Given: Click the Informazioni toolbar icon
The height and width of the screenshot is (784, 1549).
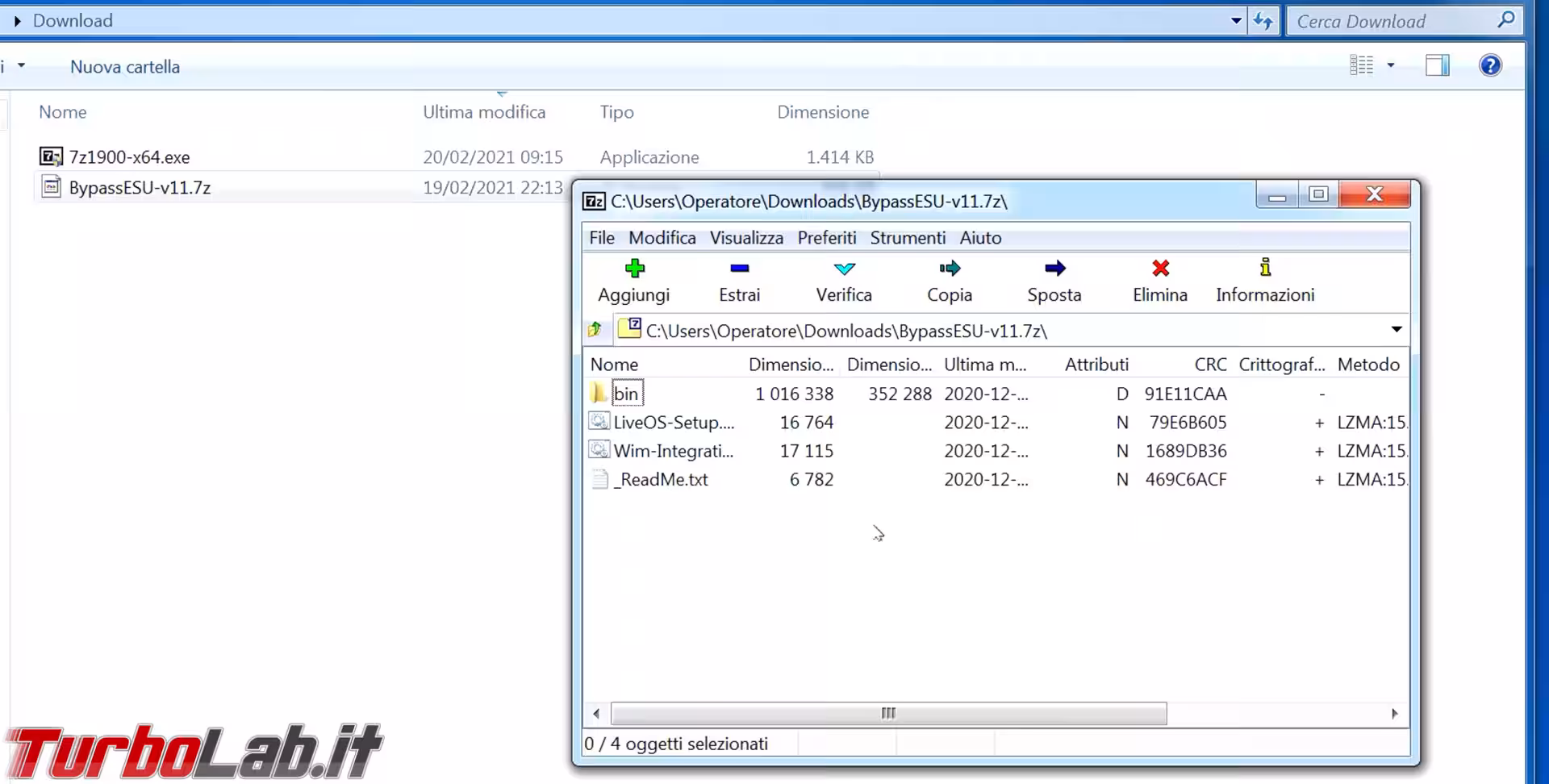Looking at the screenshot, I should point(1265,269).
